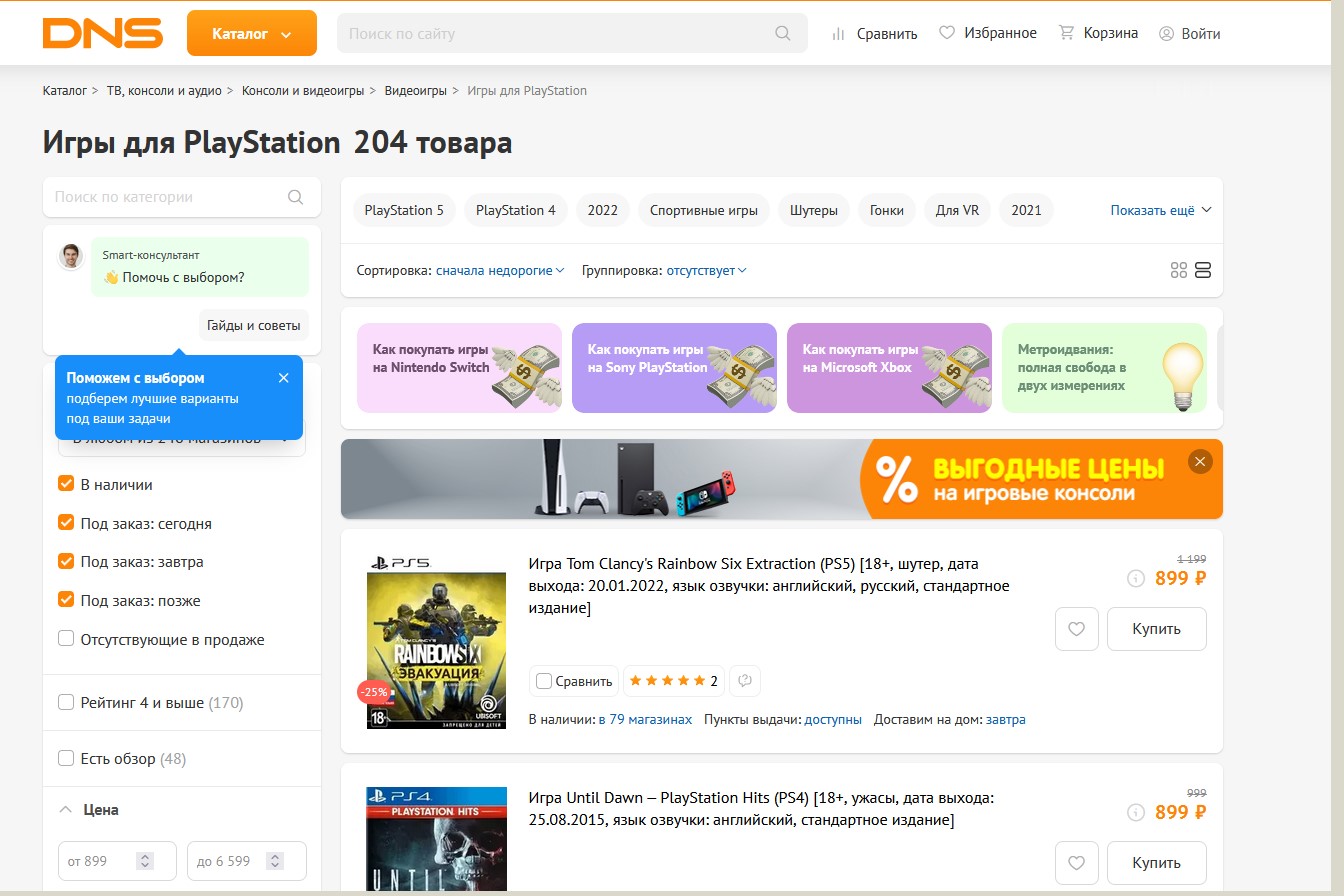Open Как покупать игры на Nintendo Switch guide
The image size is (1344, 896).
coord(459,368)
